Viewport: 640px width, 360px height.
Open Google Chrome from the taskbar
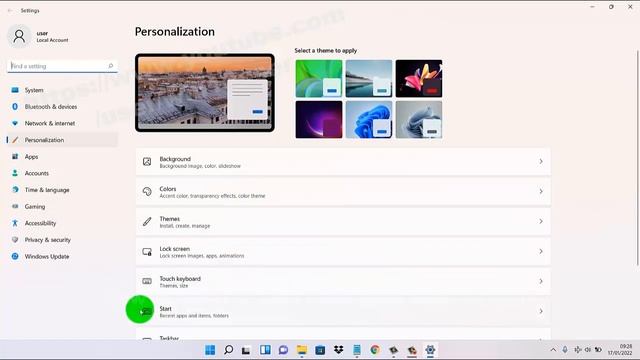(375, 350)
